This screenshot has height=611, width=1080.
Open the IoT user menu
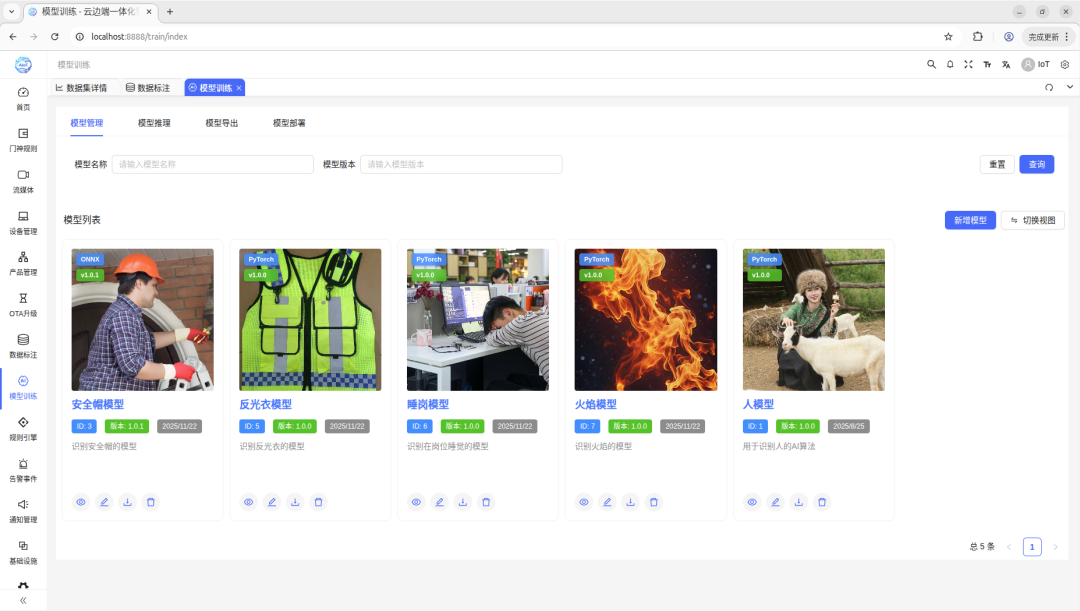(x=1036, y=64)
